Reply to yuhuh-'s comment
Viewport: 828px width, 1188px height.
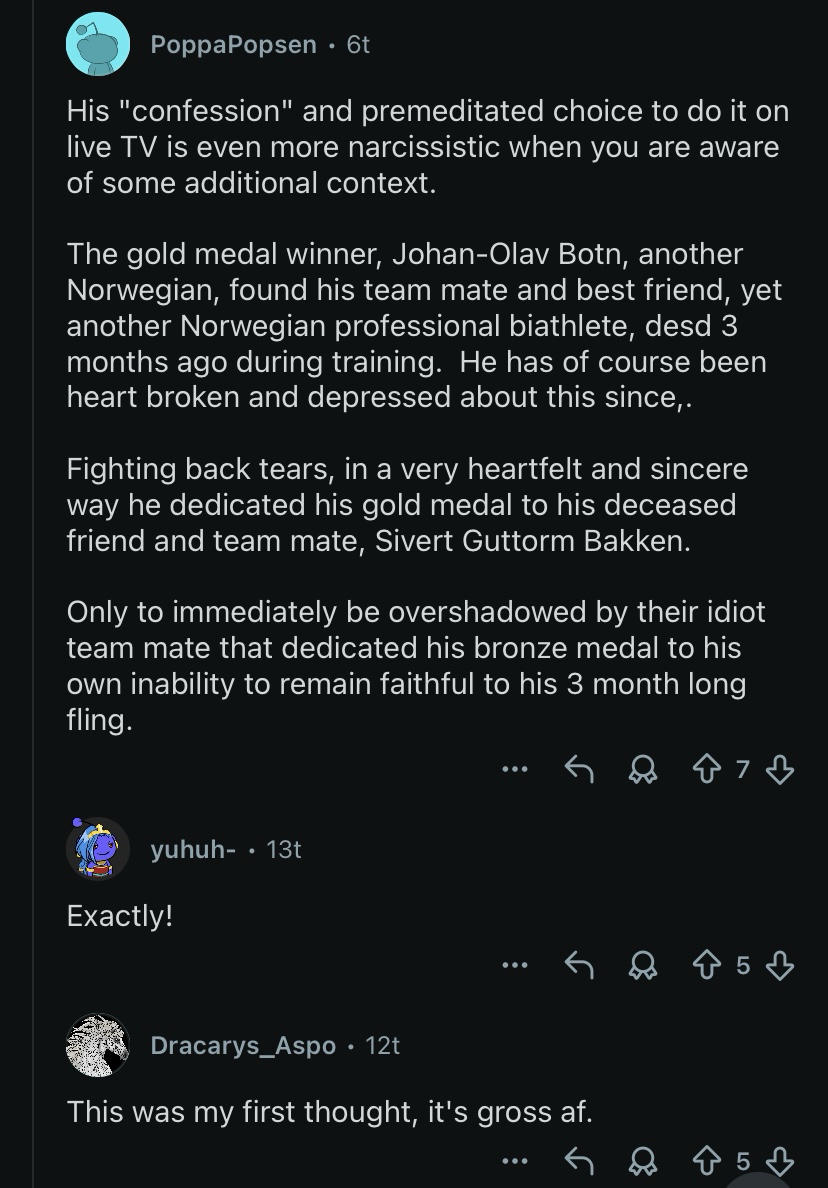click(578, 965)
